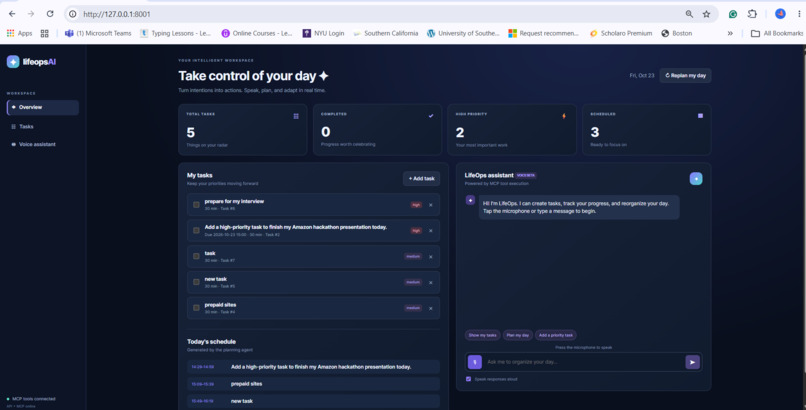Send the assistant message with arrow button
This screenshot has width=806, height=410.
pos(692,362)
